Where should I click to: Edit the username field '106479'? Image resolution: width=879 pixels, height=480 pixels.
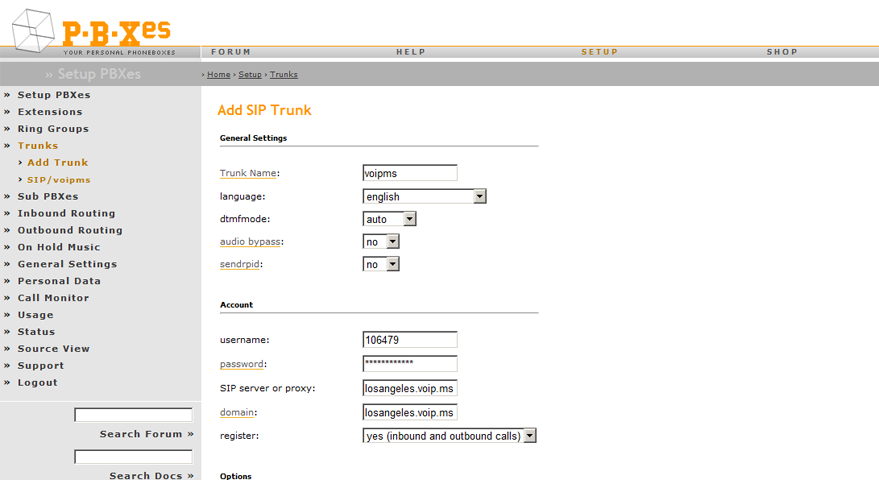(x=410, y=340)
